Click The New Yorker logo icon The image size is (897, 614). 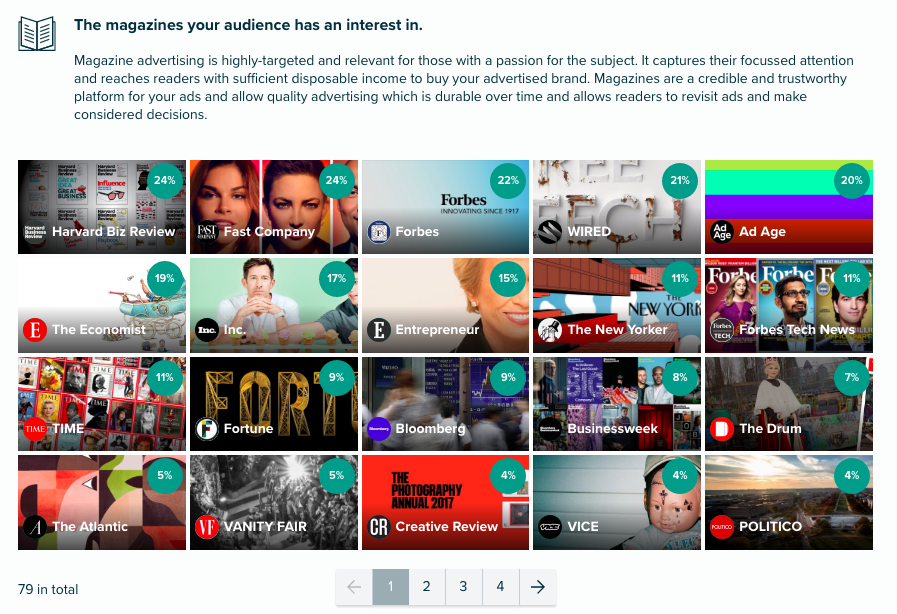click(550, 330)
